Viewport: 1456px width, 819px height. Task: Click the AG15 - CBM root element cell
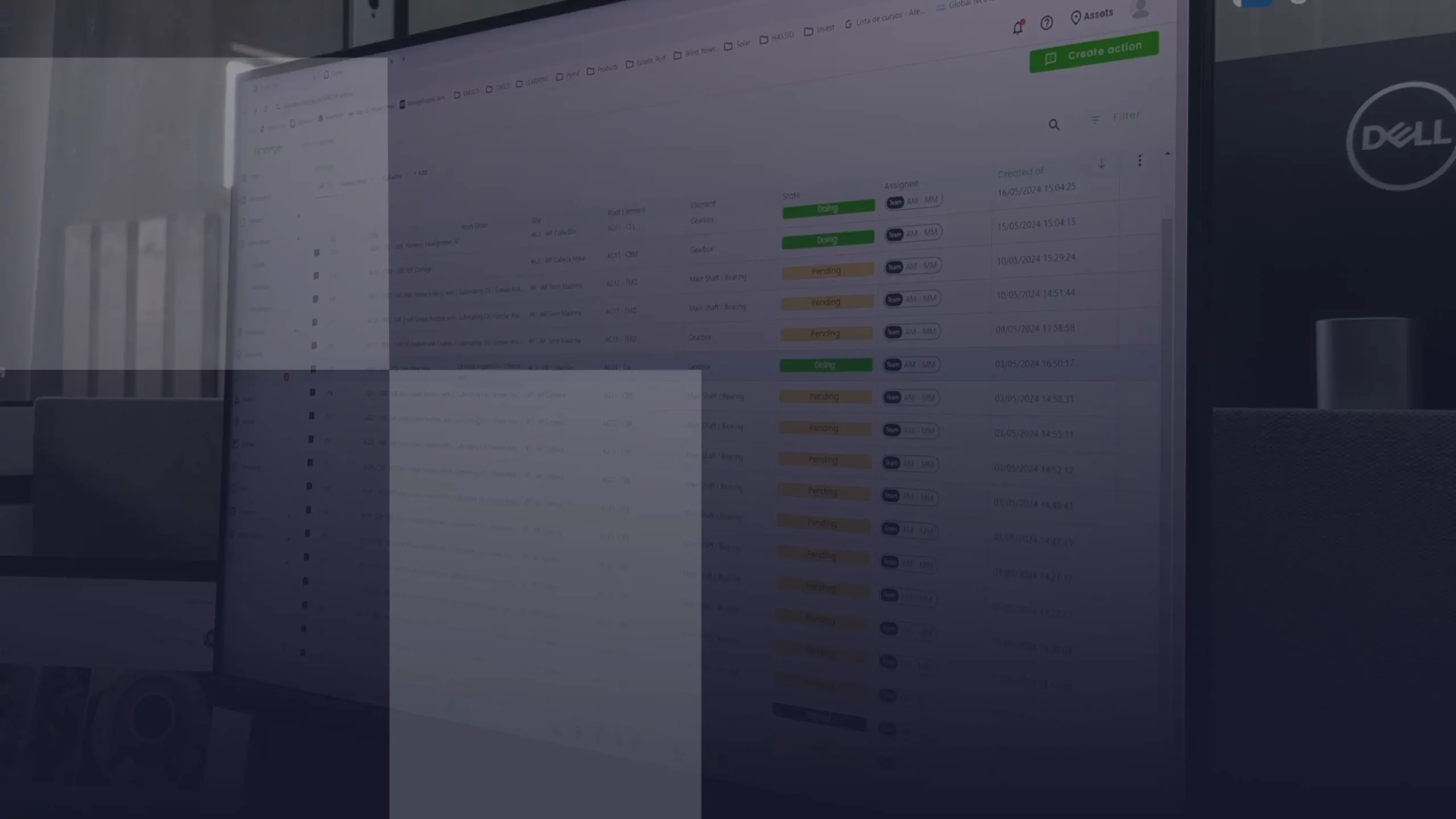click(x=622, y=255)
